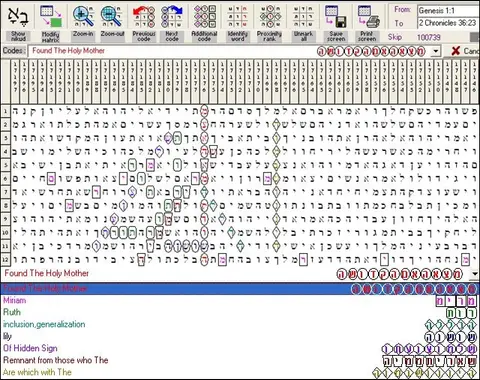480x380 pixels.
Task: Click matrix row header 10
Action: pos(5,232)
